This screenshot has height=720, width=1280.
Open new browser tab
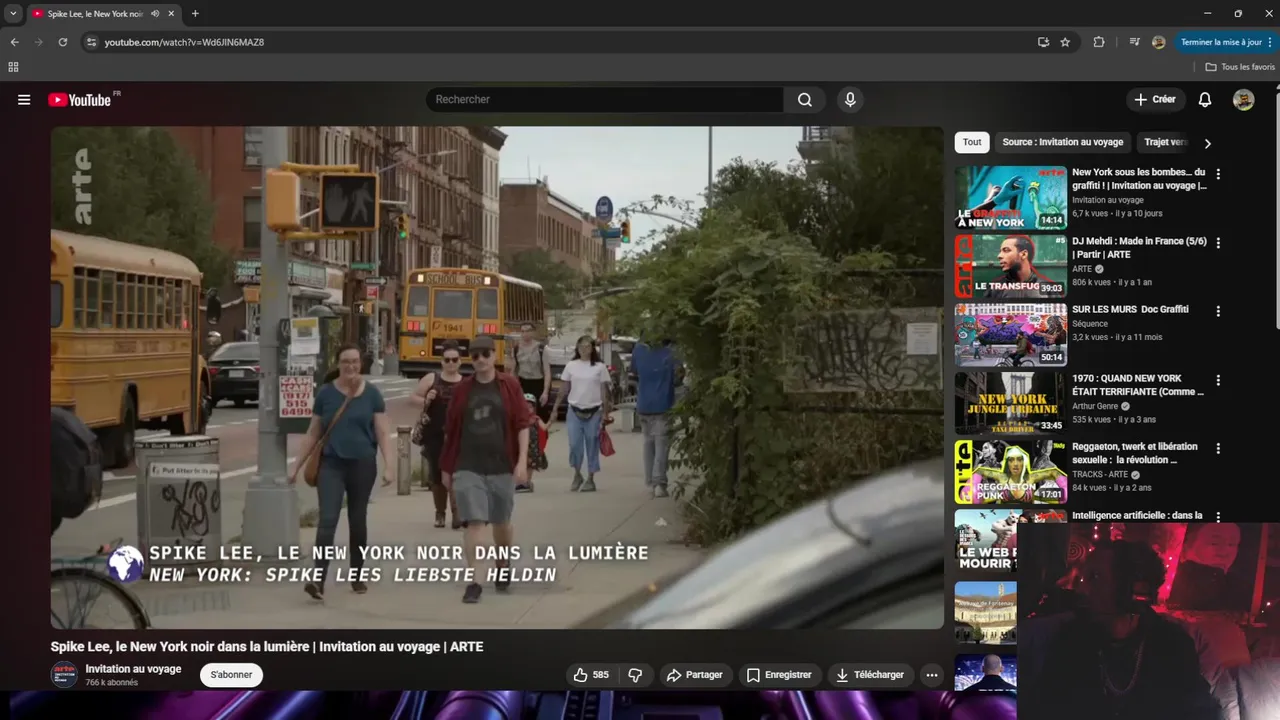[195, 14]
